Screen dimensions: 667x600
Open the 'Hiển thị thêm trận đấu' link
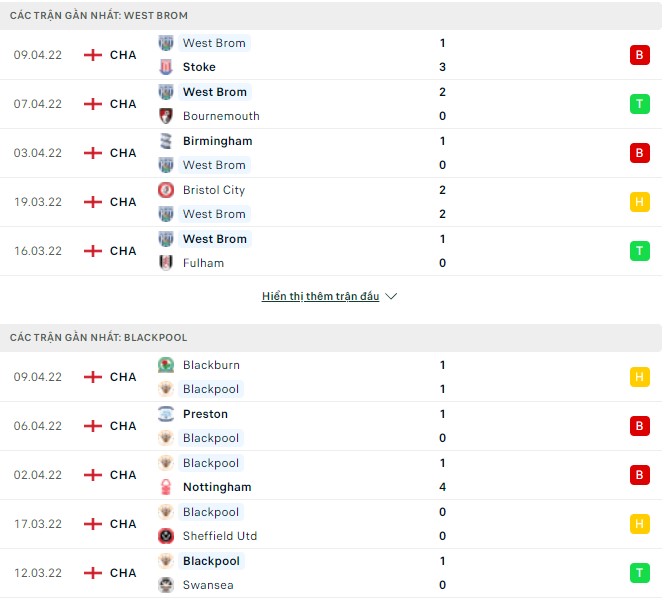(x=320, y=297)
